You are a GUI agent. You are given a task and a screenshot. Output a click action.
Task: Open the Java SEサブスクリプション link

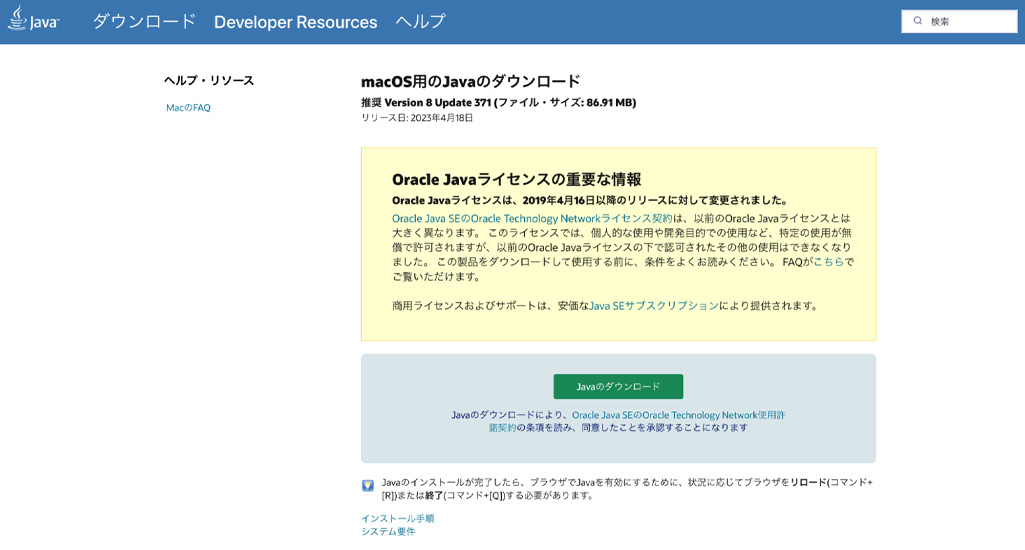[654, 305]
